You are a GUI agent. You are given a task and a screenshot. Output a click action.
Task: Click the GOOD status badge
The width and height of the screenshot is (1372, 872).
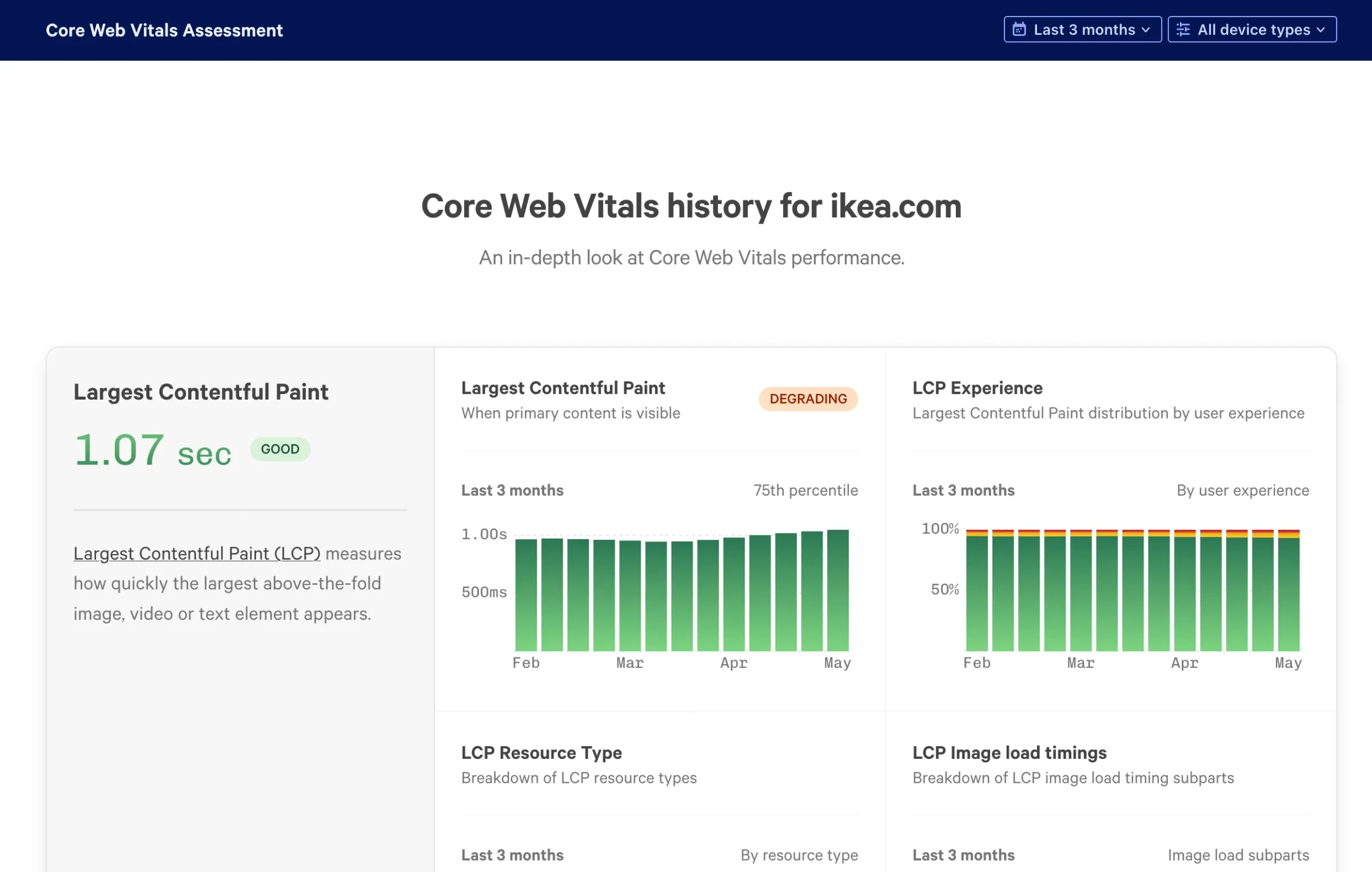coord(280,449)
